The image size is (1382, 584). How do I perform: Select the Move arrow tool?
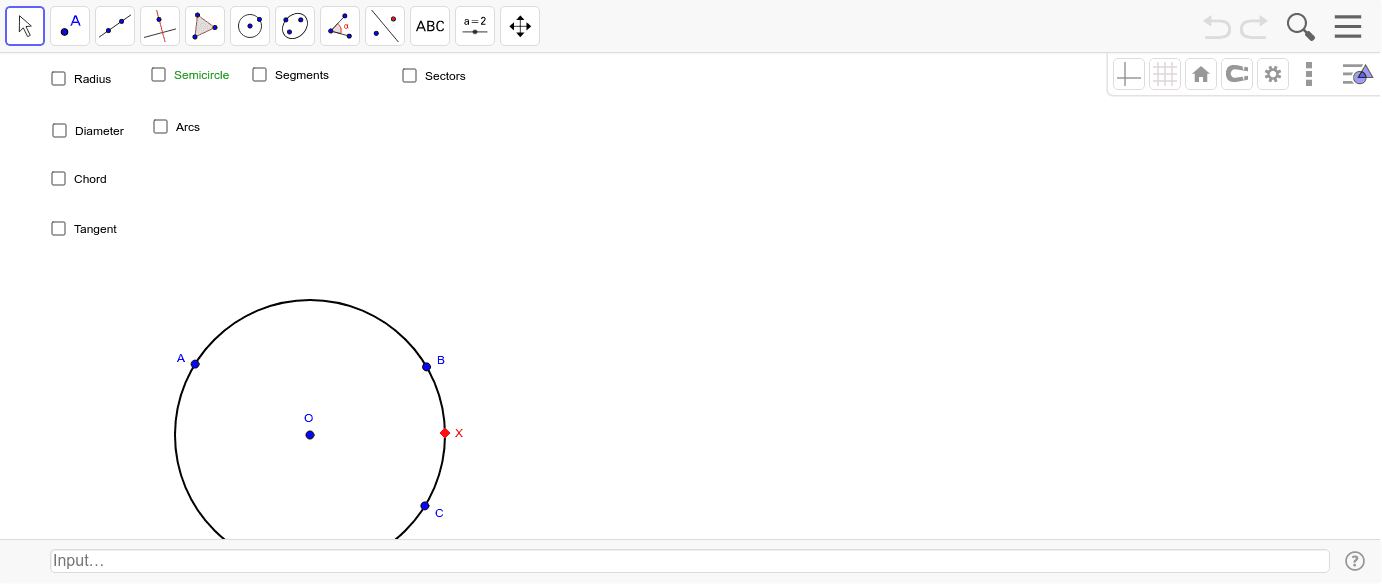coord(25,26)
